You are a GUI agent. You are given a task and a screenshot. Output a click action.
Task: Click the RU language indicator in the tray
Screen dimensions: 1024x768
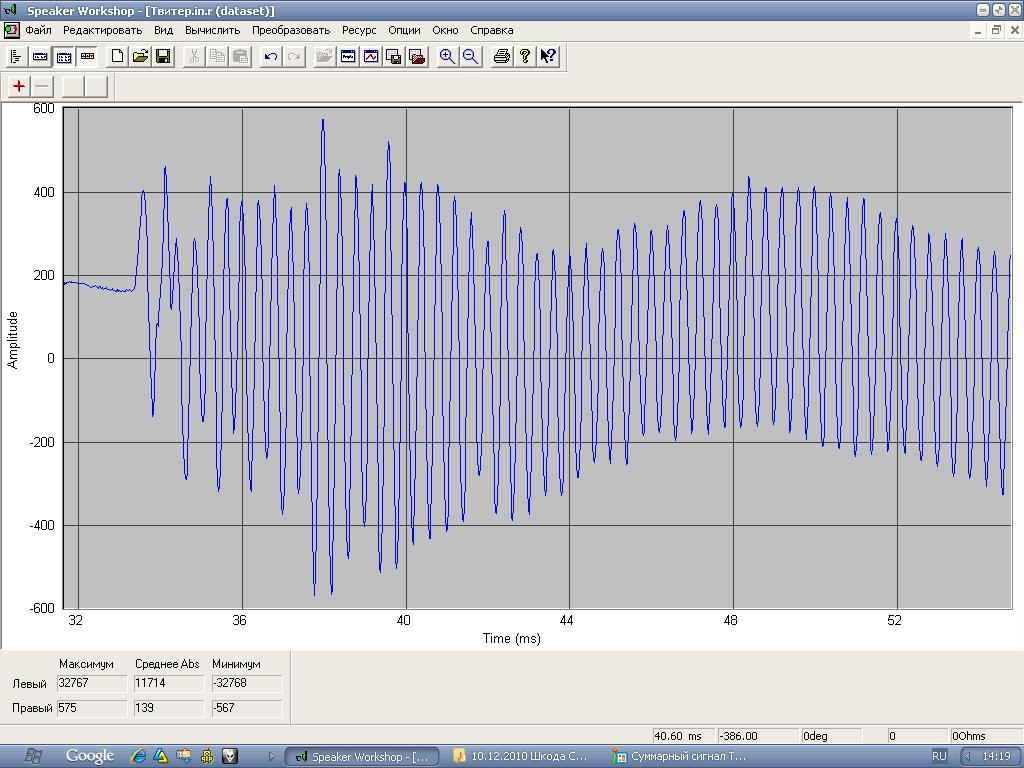pos(939,756)
